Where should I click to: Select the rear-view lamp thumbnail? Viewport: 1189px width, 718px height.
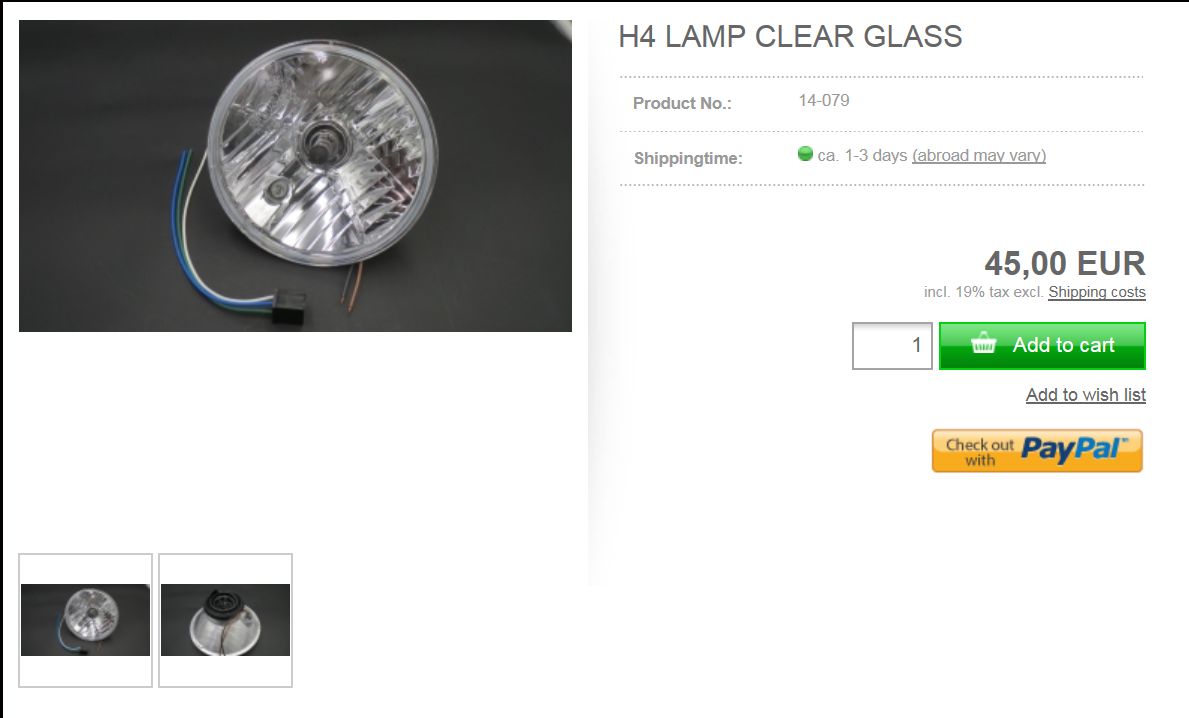coord(225,620)
